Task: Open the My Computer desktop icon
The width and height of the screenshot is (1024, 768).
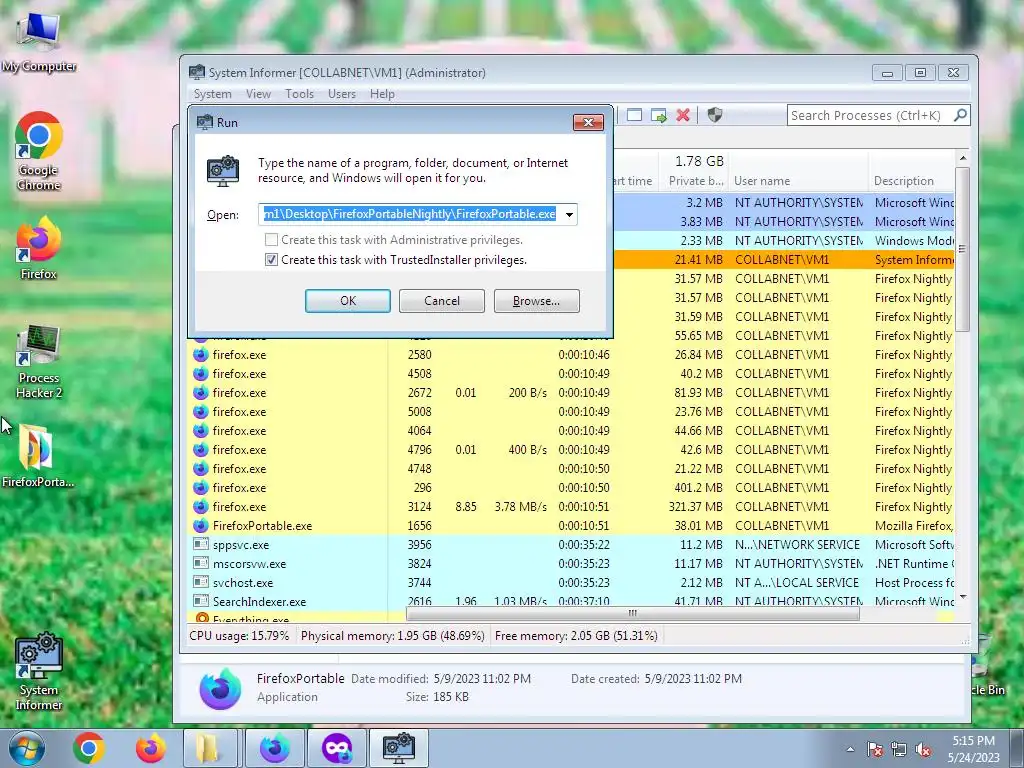Action: (x=39, y=41)
